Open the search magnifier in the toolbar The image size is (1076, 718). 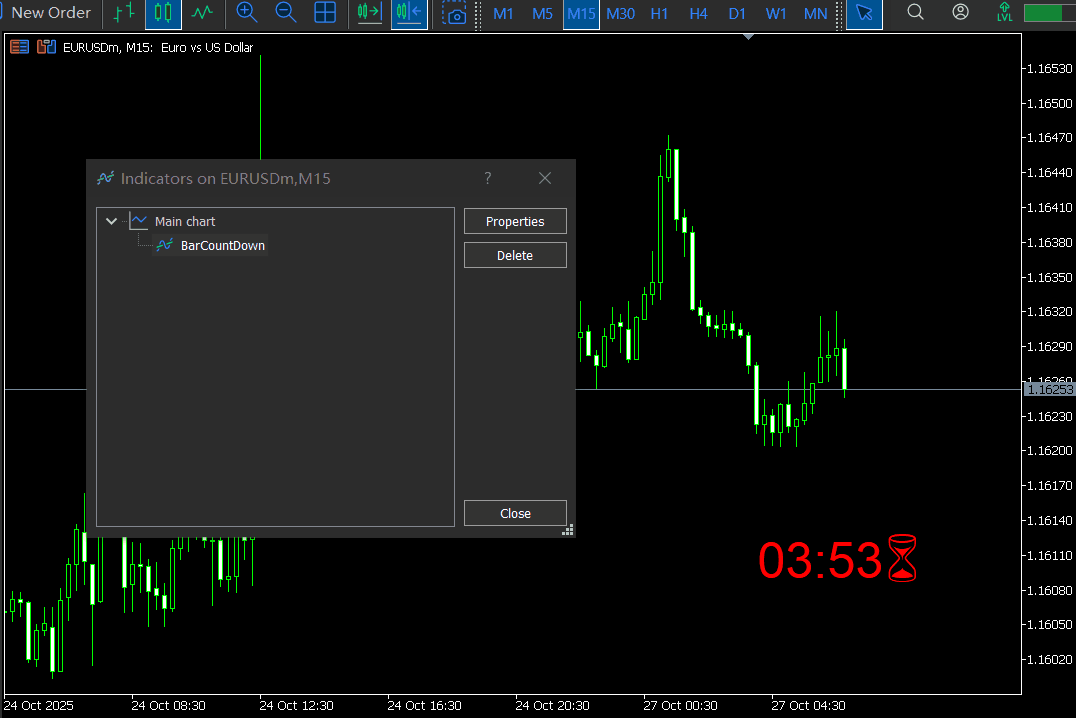[915, 12]
